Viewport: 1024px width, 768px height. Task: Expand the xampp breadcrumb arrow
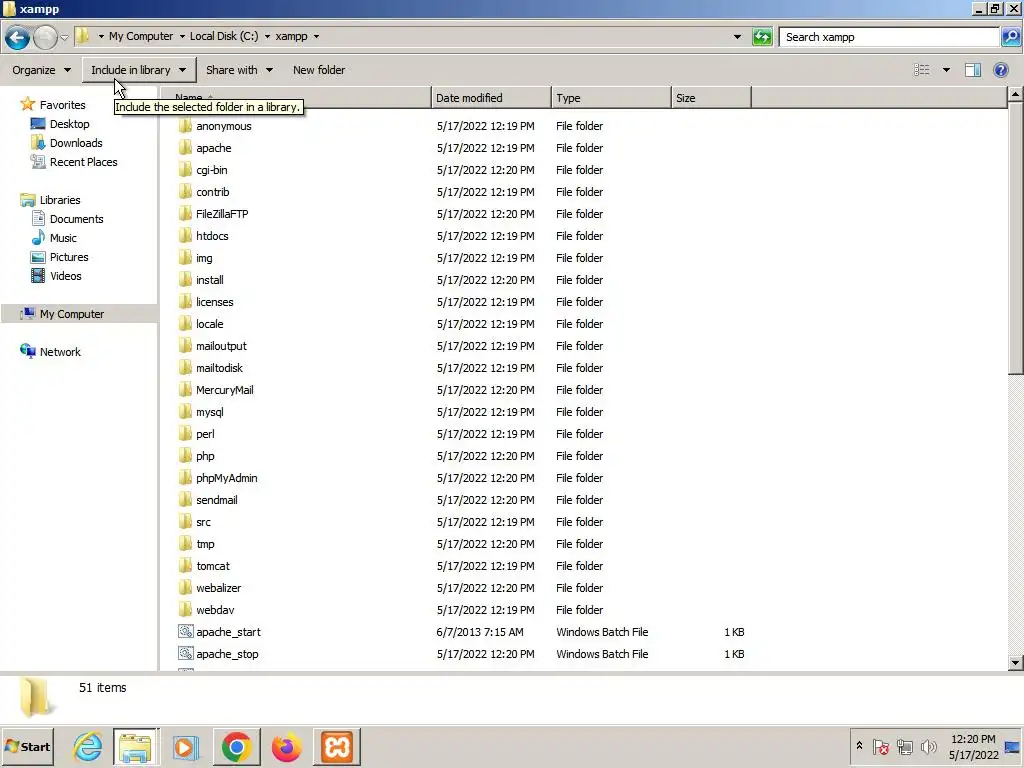(316, 37)
